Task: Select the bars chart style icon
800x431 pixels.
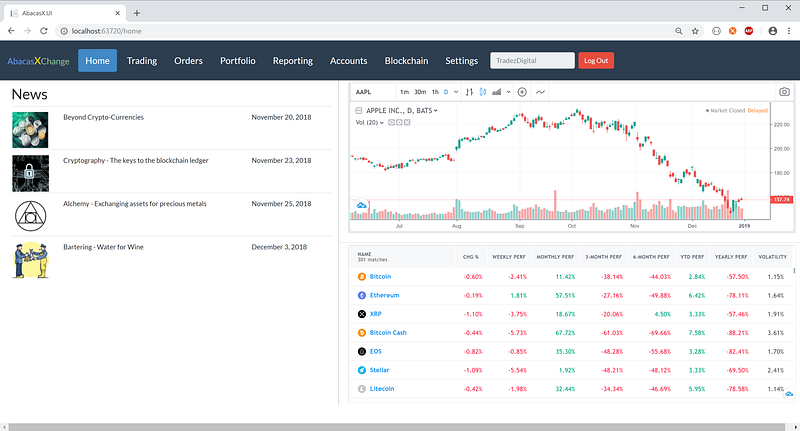Action: coord(469,92)
